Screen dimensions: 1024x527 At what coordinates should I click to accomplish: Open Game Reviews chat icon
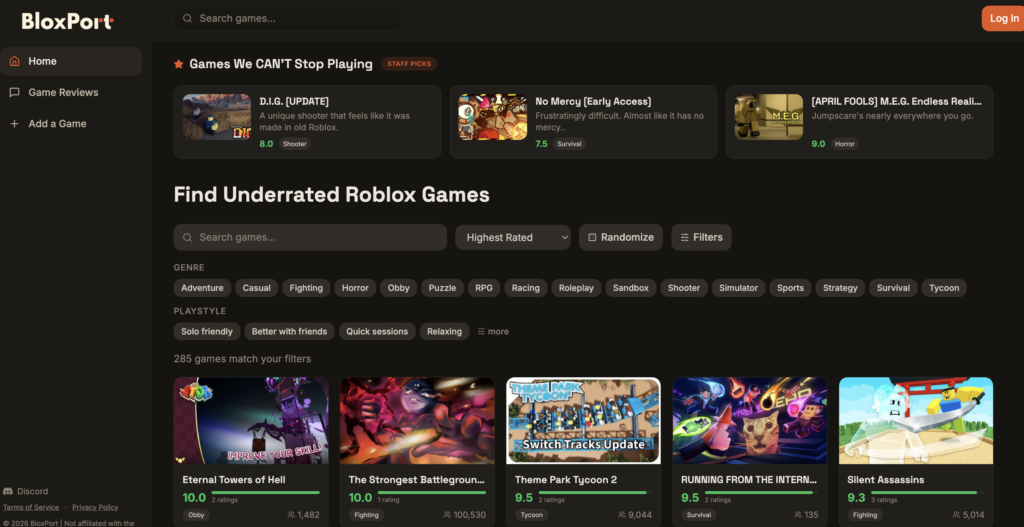pyautogui.click(x=14, y=92)
